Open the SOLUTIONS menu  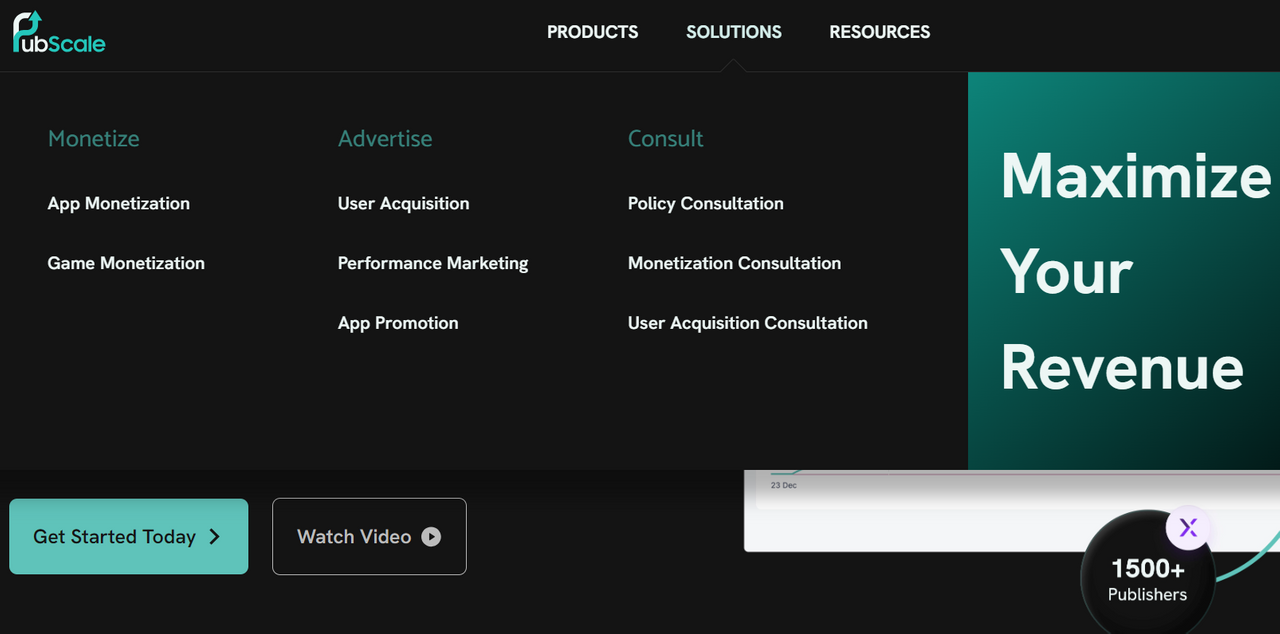[x=734, y=32]
